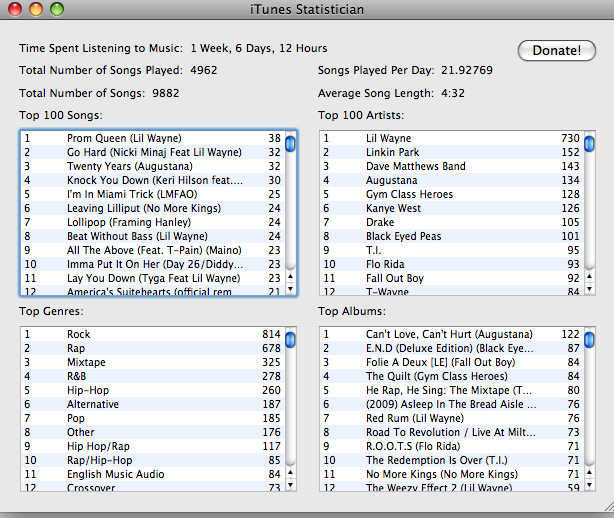Click the Donate! button

[x=556, y=51]
